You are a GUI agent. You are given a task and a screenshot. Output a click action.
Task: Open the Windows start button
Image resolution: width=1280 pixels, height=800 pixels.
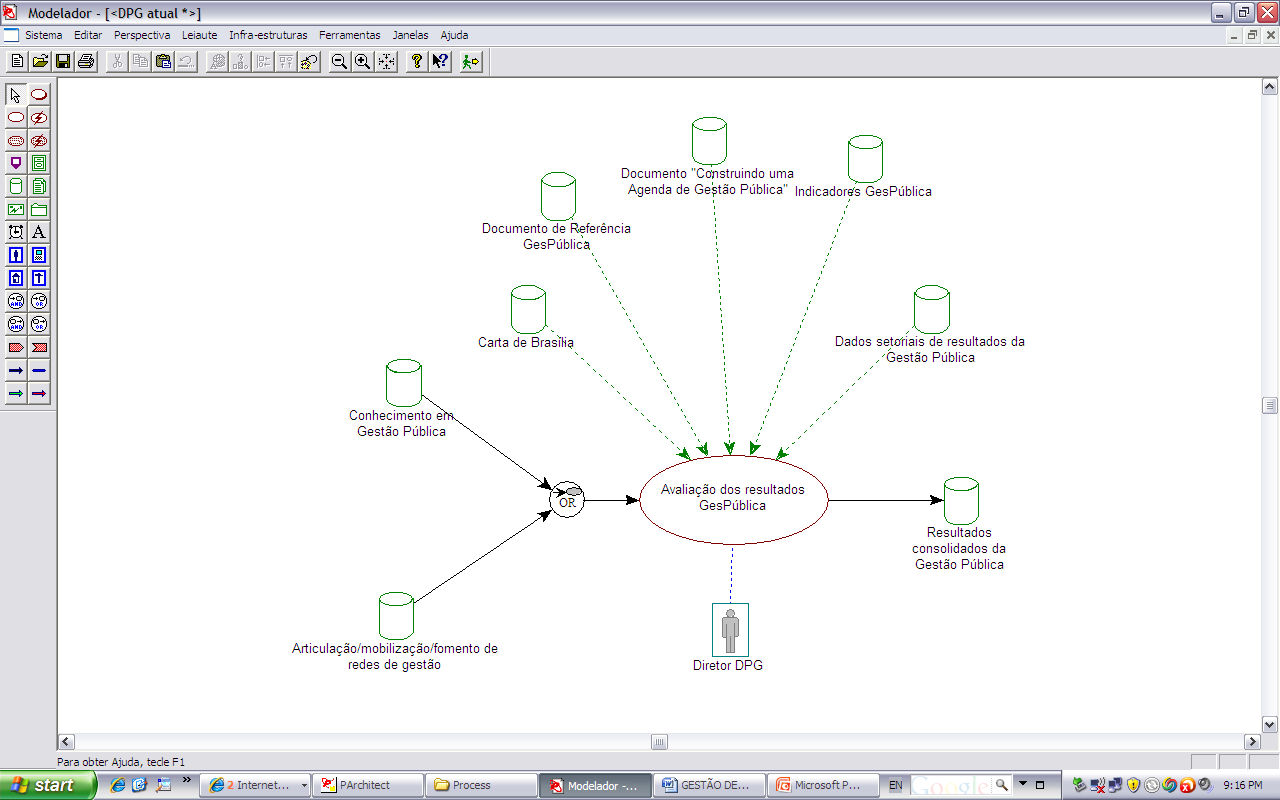(48, 785)
